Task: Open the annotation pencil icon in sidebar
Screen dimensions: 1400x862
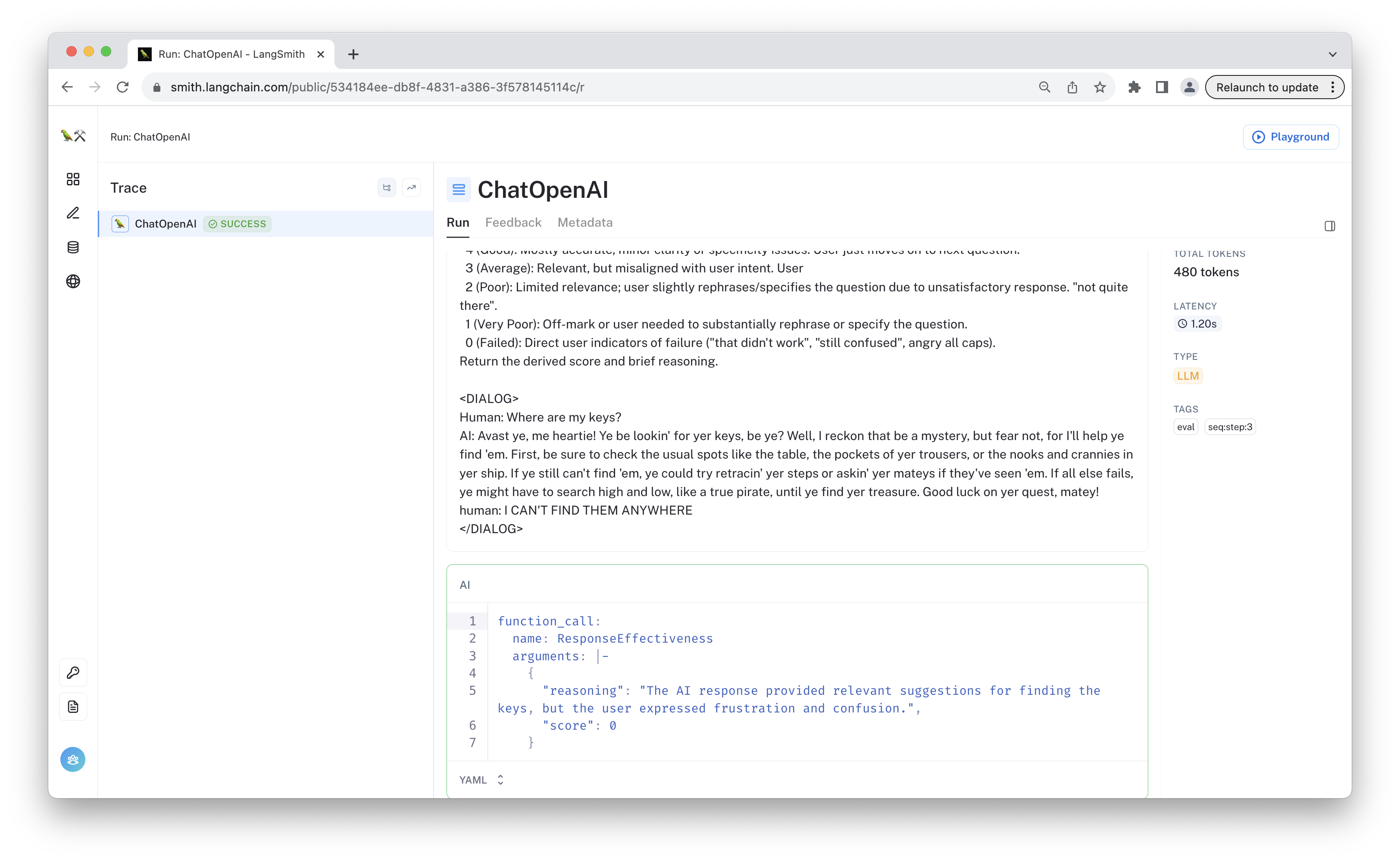Action: coord(73,213)
